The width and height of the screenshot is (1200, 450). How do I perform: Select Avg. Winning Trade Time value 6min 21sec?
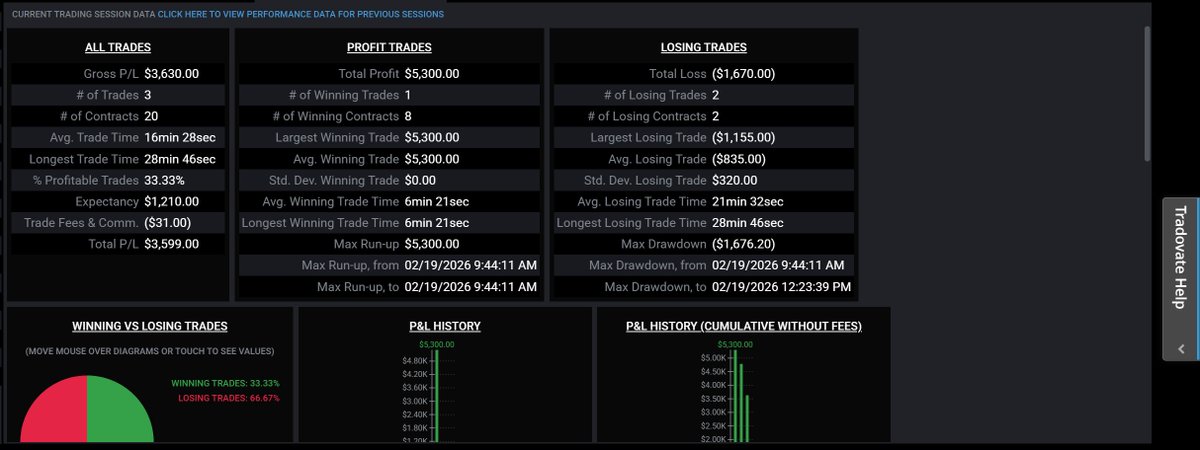[437, 202]
